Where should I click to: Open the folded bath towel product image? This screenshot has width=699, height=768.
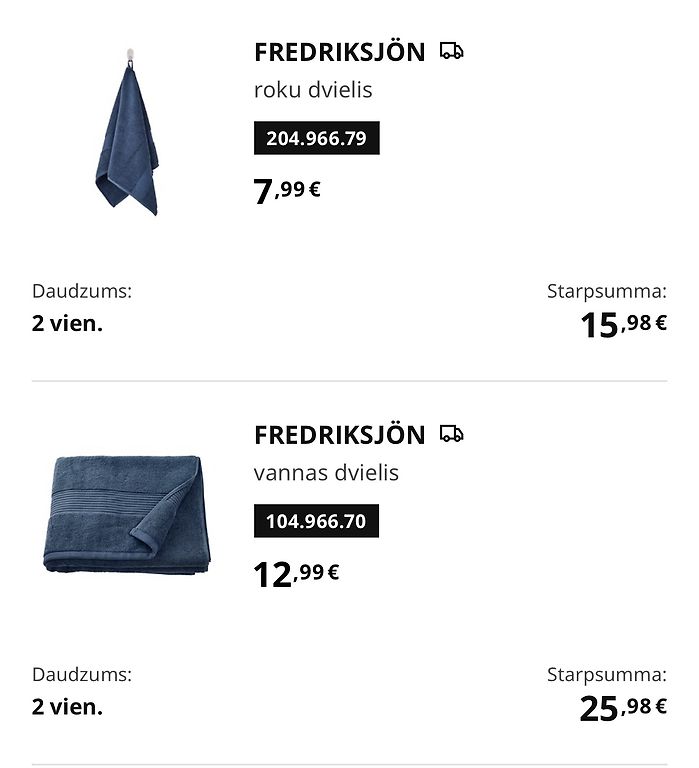(127, 514)
